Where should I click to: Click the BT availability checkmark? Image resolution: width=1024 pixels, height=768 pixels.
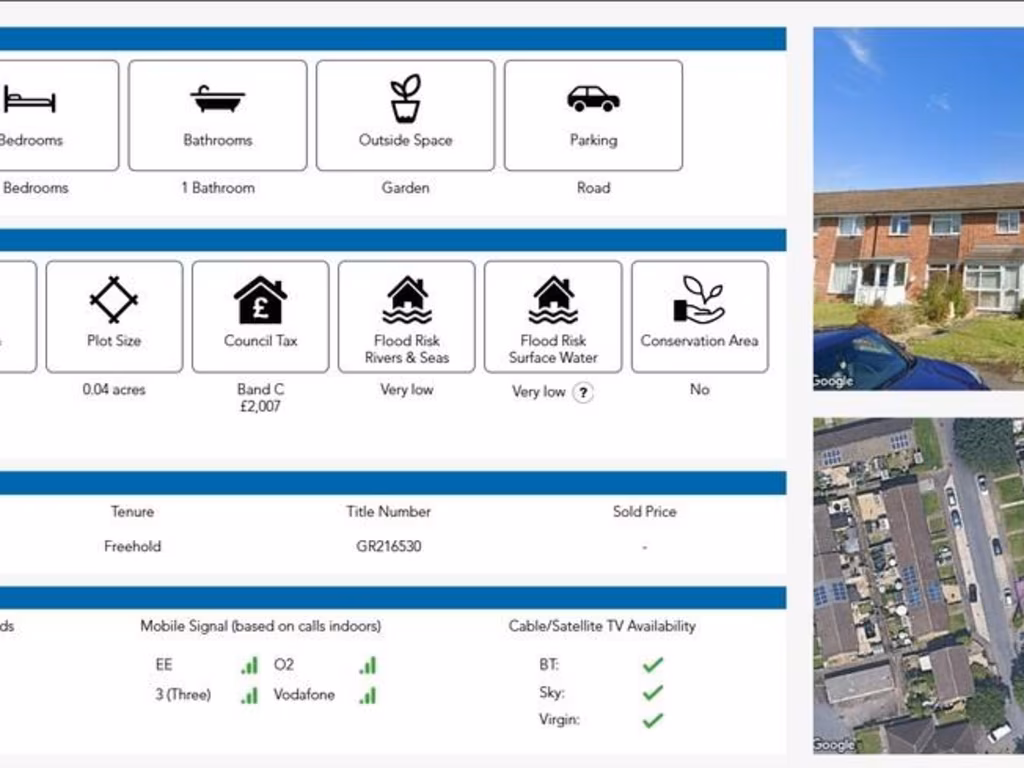[653, 664]
